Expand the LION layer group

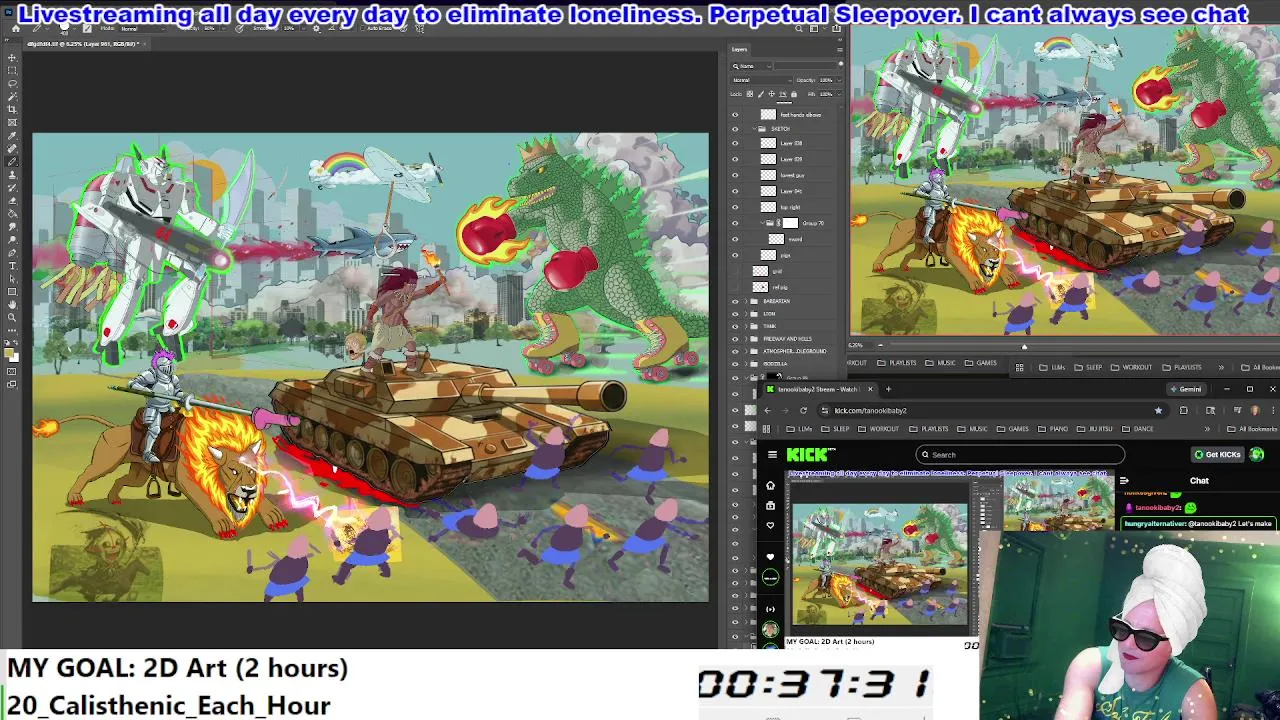[x=746, y=314]
